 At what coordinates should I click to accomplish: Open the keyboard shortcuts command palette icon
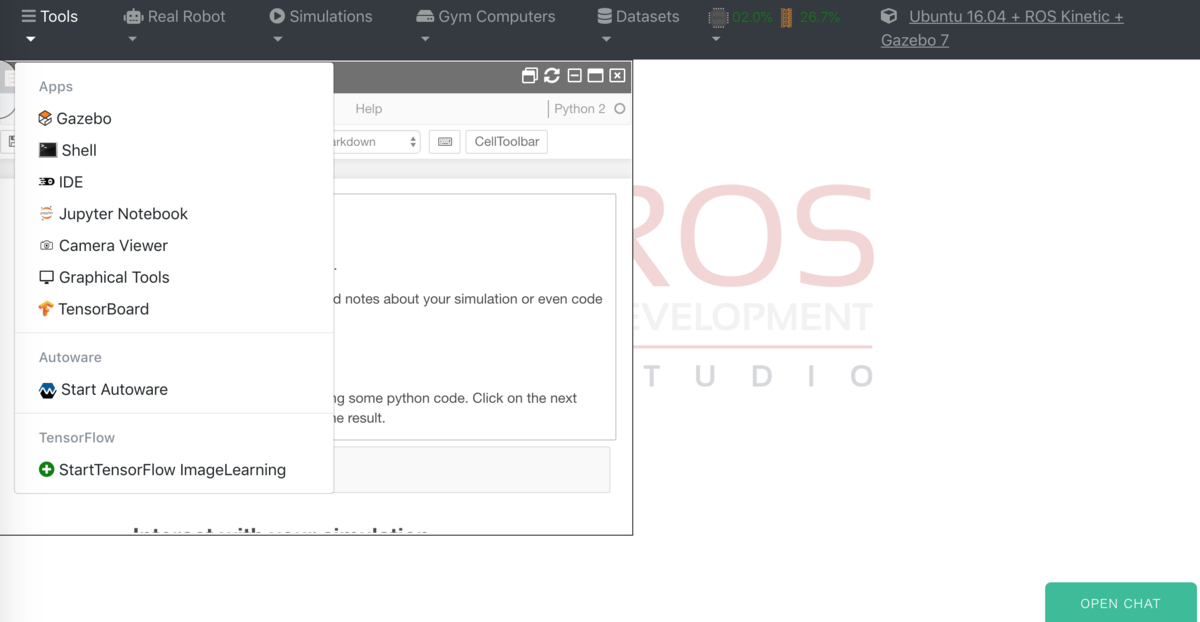pyautogui.click(x=444, y=141)
